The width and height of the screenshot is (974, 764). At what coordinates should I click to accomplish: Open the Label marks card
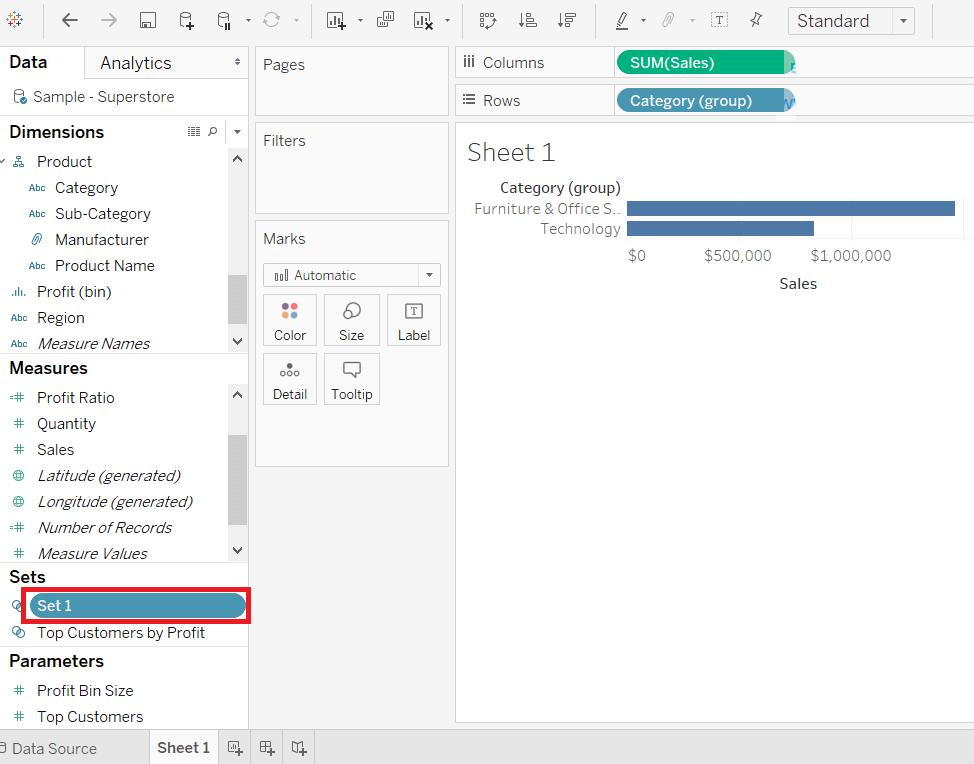414,320
